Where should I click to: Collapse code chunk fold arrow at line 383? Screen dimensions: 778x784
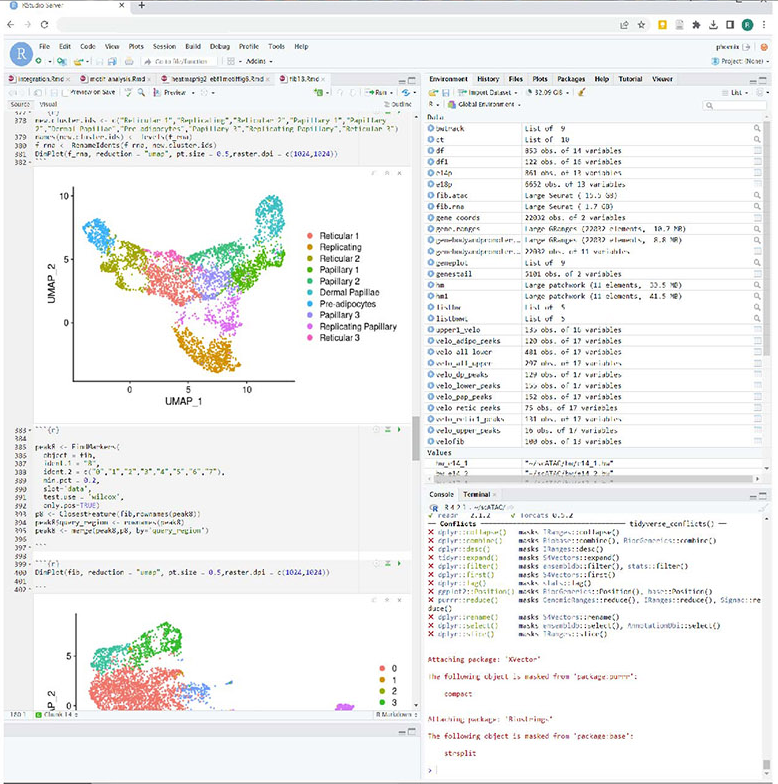click(30, 430)
